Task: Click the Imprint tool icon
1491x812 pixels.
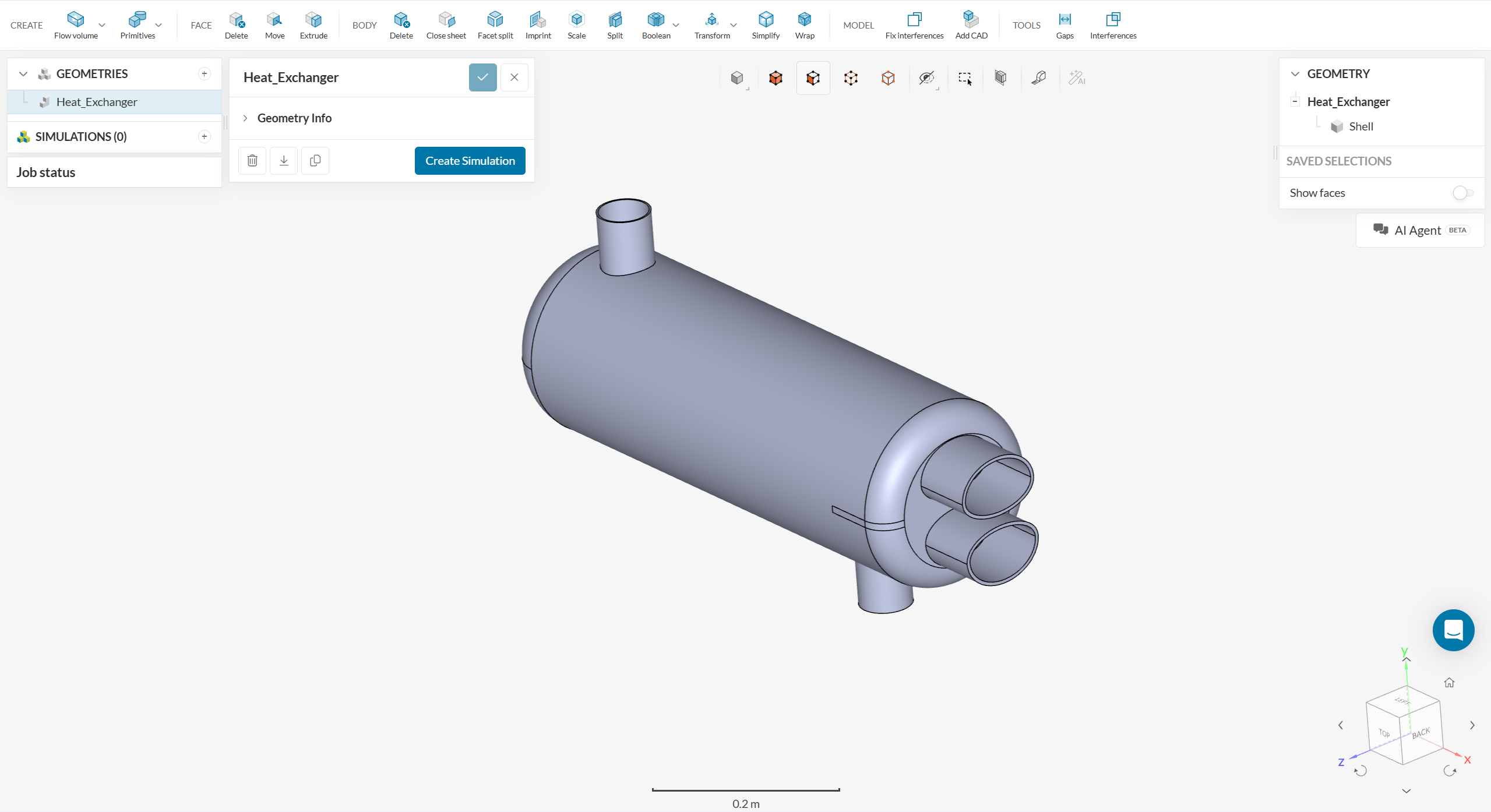Action: tap(537, 20)
